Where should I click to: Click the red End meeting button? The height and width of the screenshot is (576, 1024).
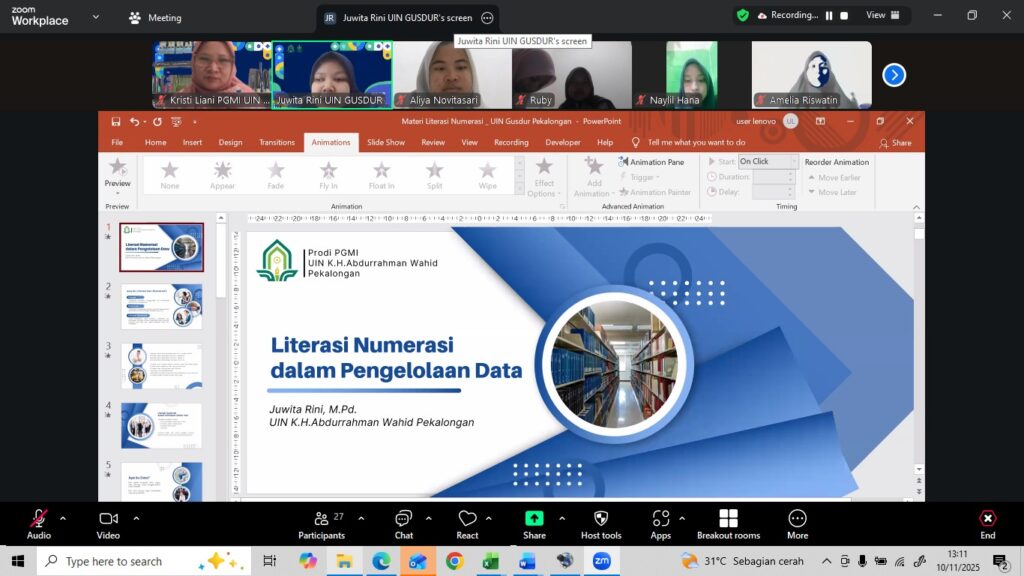tap(987, 519)
